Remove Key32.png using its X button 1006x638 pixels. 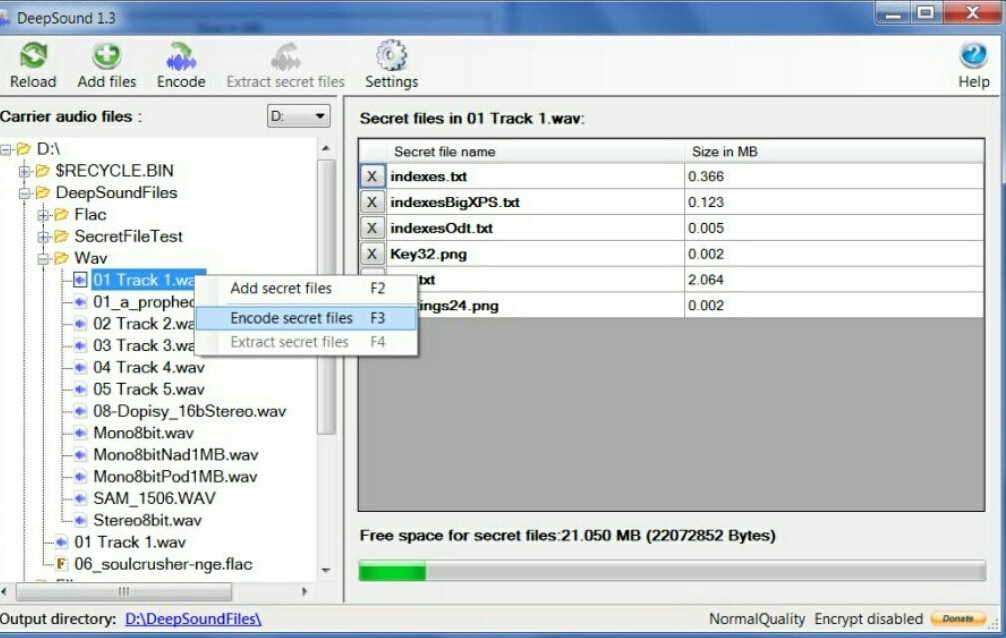coord(372,254)
